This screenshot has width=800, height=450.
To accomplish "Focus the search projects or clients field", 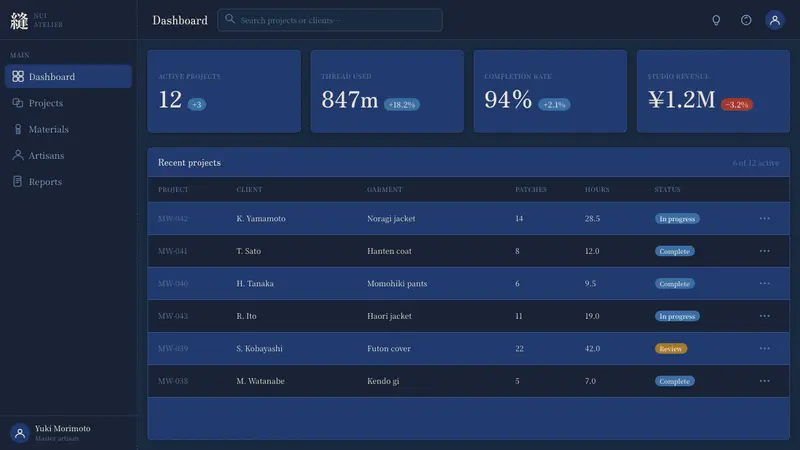I will coord(330,20).
